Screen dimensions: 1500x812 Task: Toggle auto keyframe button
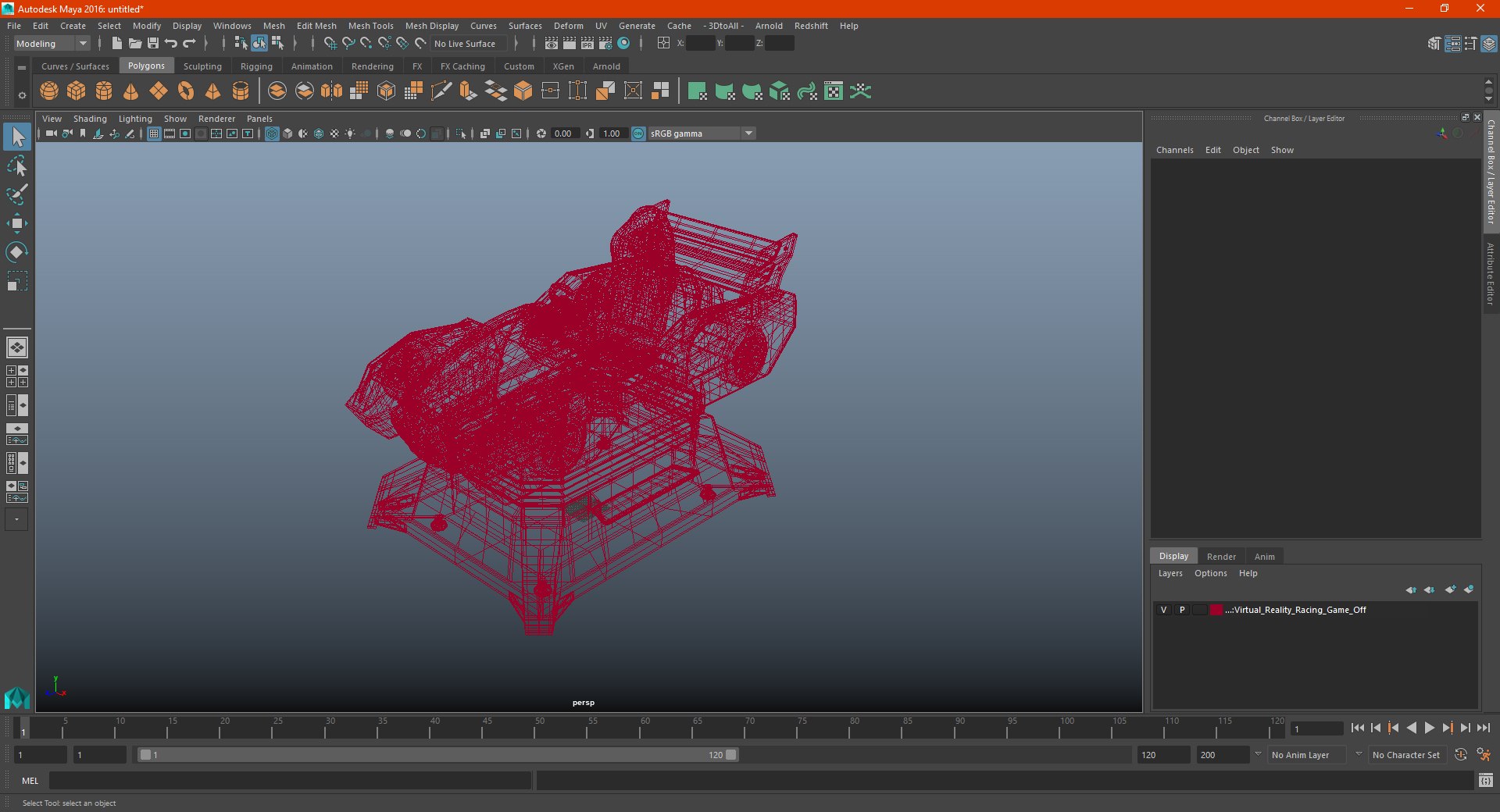click(1460, 755)
